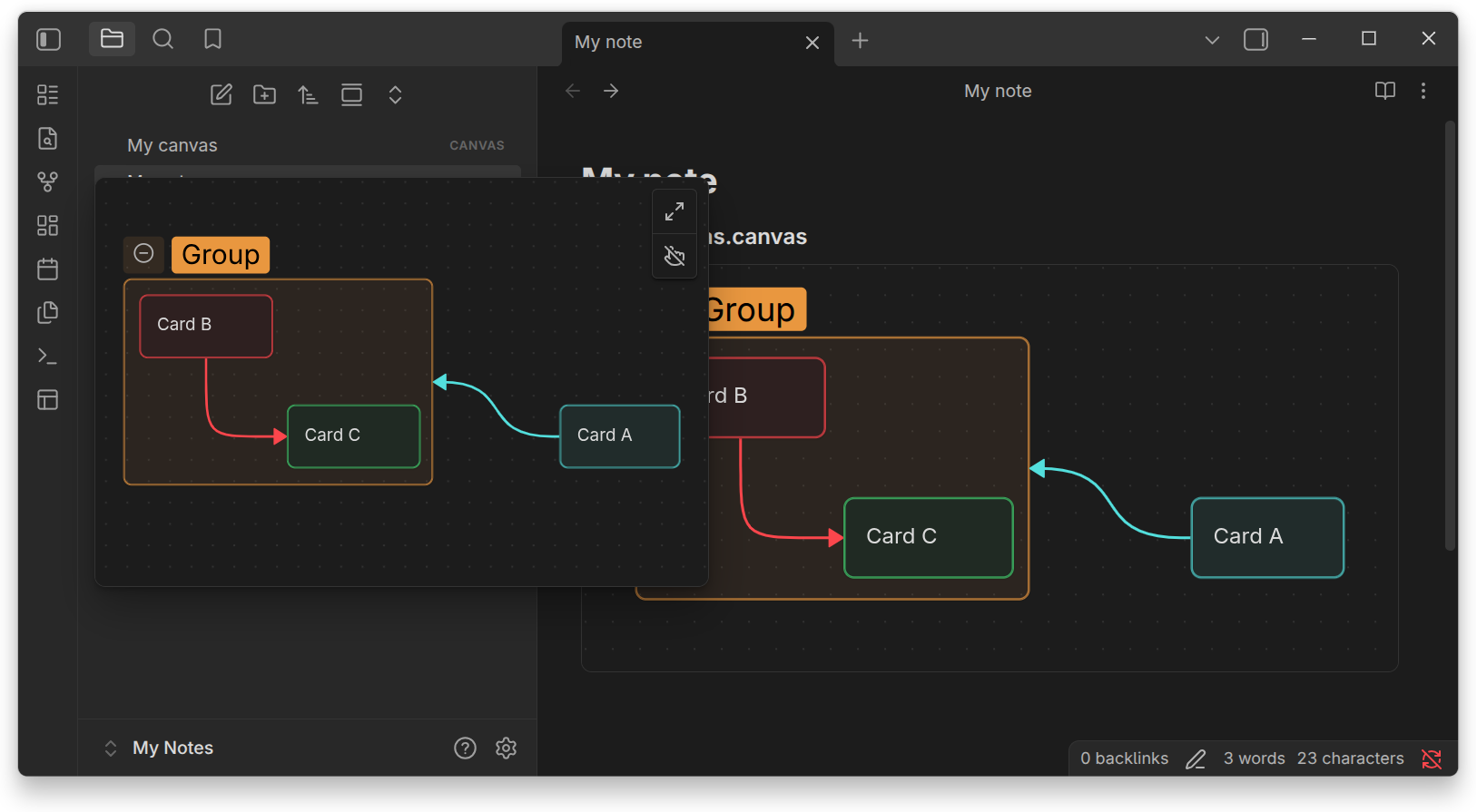Open the Search pane icon

[162, 39]
